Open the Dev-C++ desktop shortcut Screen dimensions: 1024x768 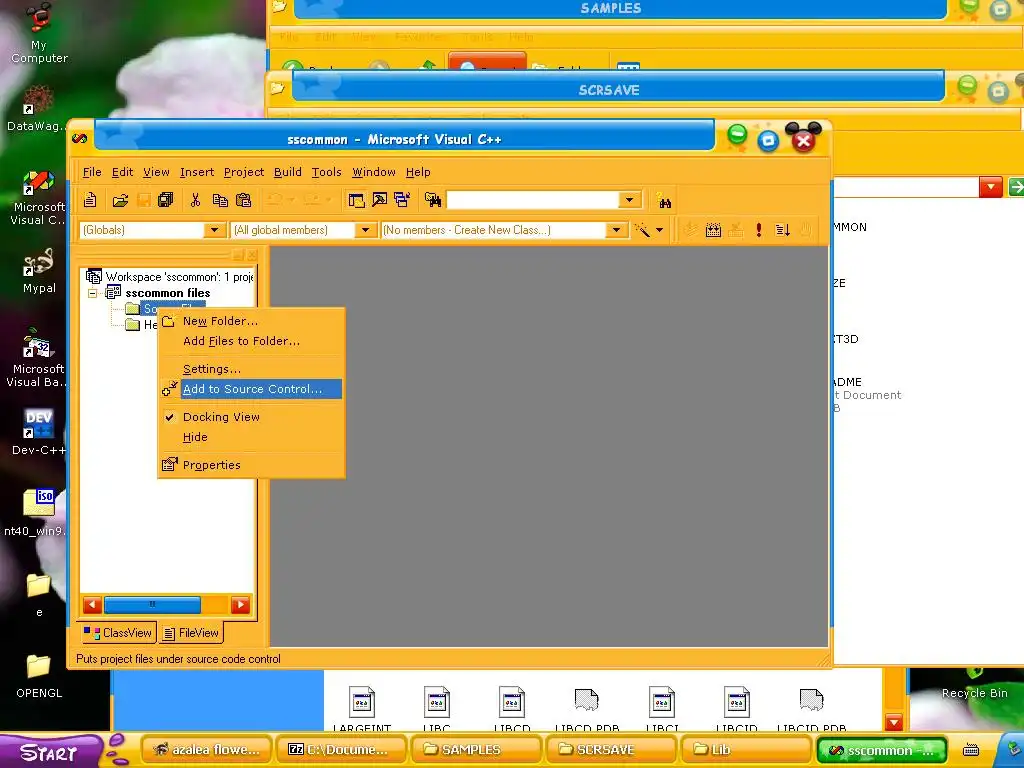pos(39,432)
